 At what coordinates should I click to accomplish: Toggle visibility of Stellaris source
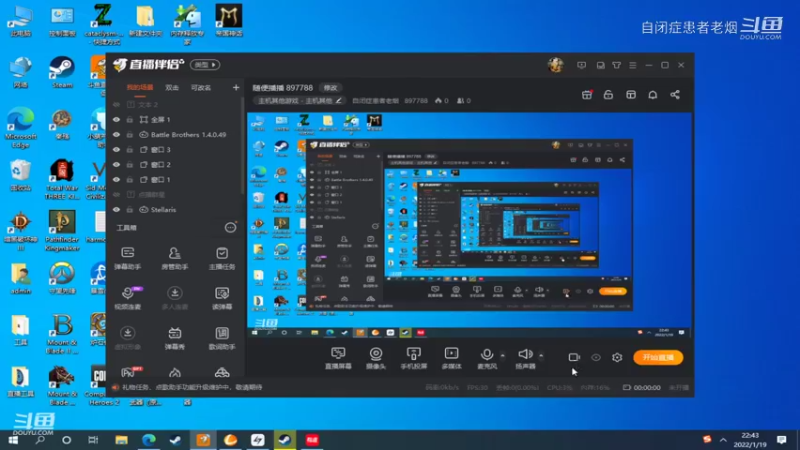coord(116,210)
